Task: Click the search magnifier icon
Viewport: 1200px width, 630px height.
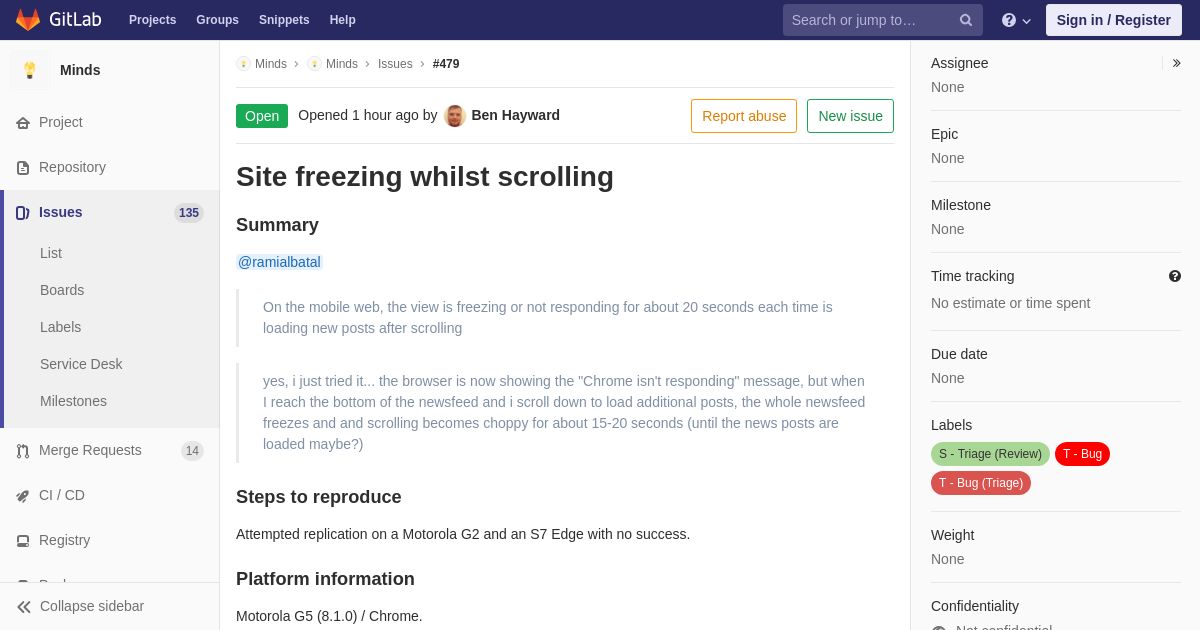Action: [966, 20]
